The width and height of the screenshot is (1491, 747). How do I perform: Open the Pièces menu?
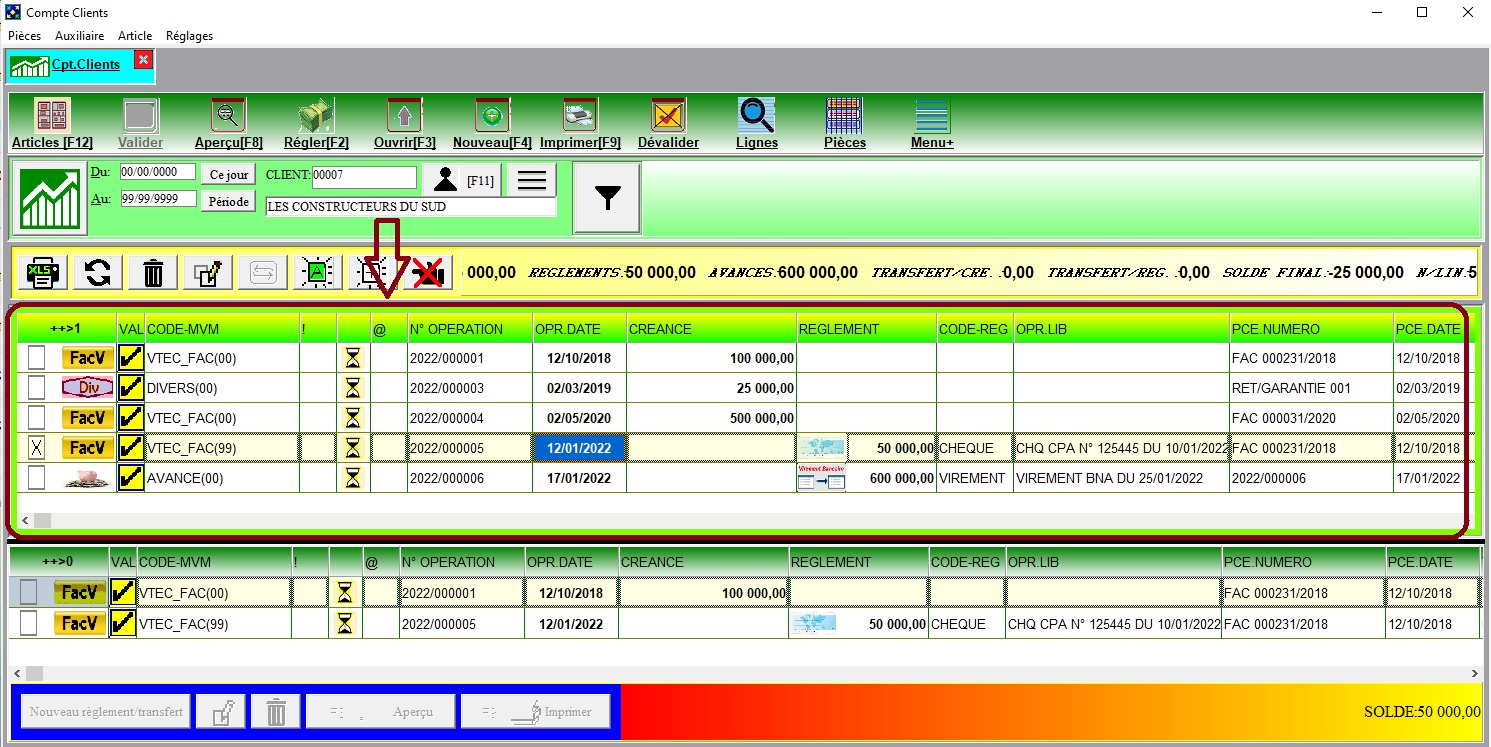coord(23,35)
